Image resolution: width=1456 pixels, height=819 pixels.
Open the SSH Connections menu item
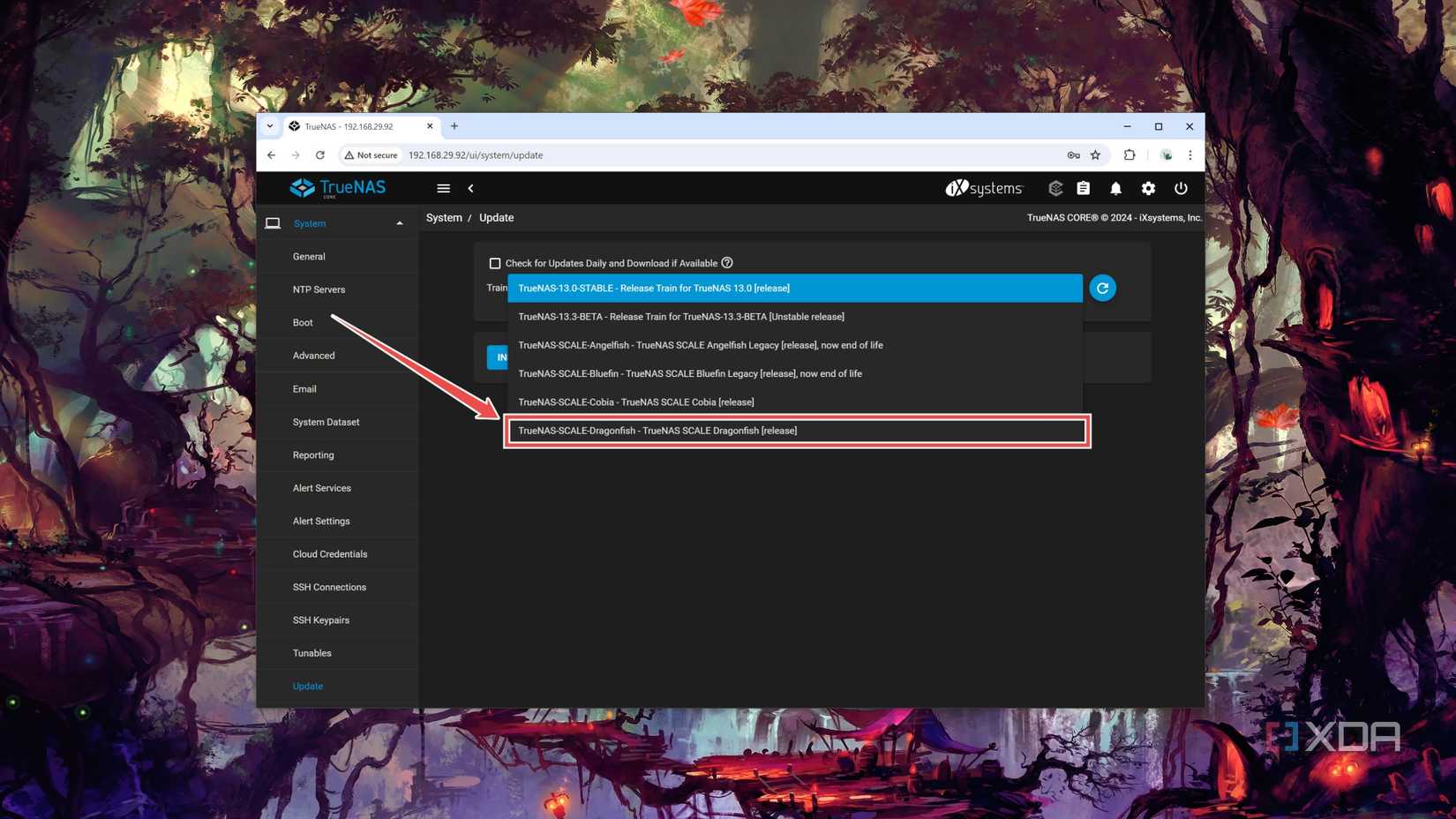[x=329, y=587]
